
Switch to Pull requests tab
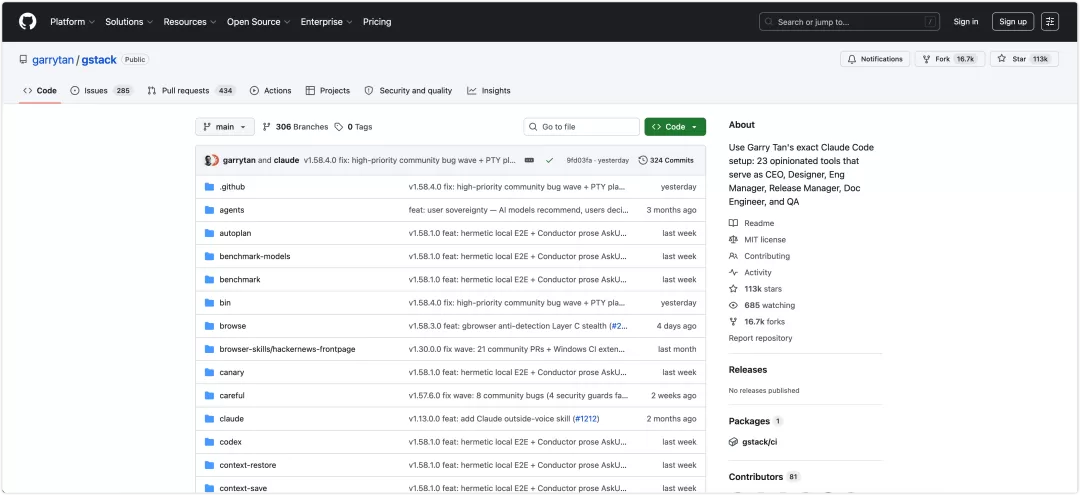pyautogui.click(x=191, y=91)
